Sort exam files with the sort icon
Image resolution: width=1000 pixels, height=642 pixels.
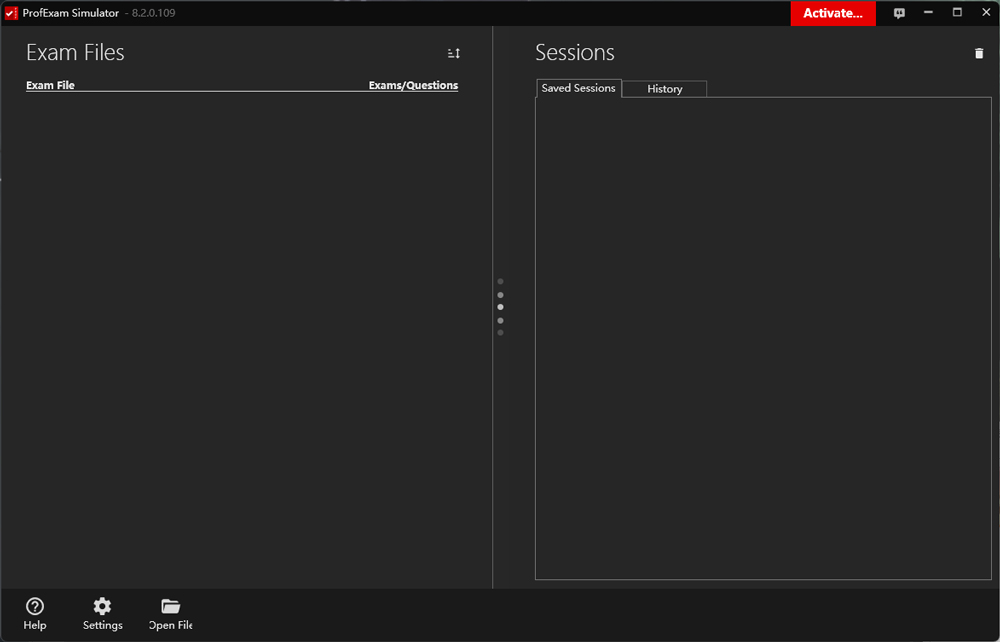(453, 54)
